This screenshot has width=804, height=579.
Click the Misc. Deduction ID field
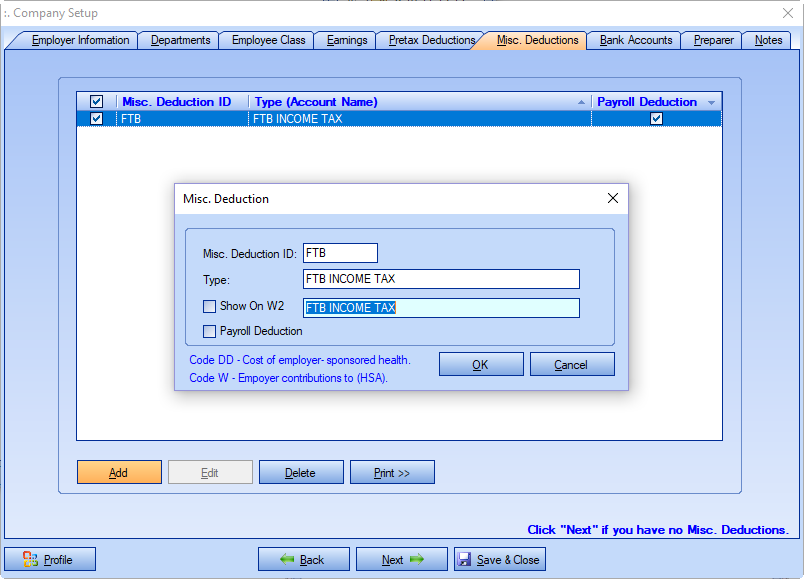click(x=340, y=253)
